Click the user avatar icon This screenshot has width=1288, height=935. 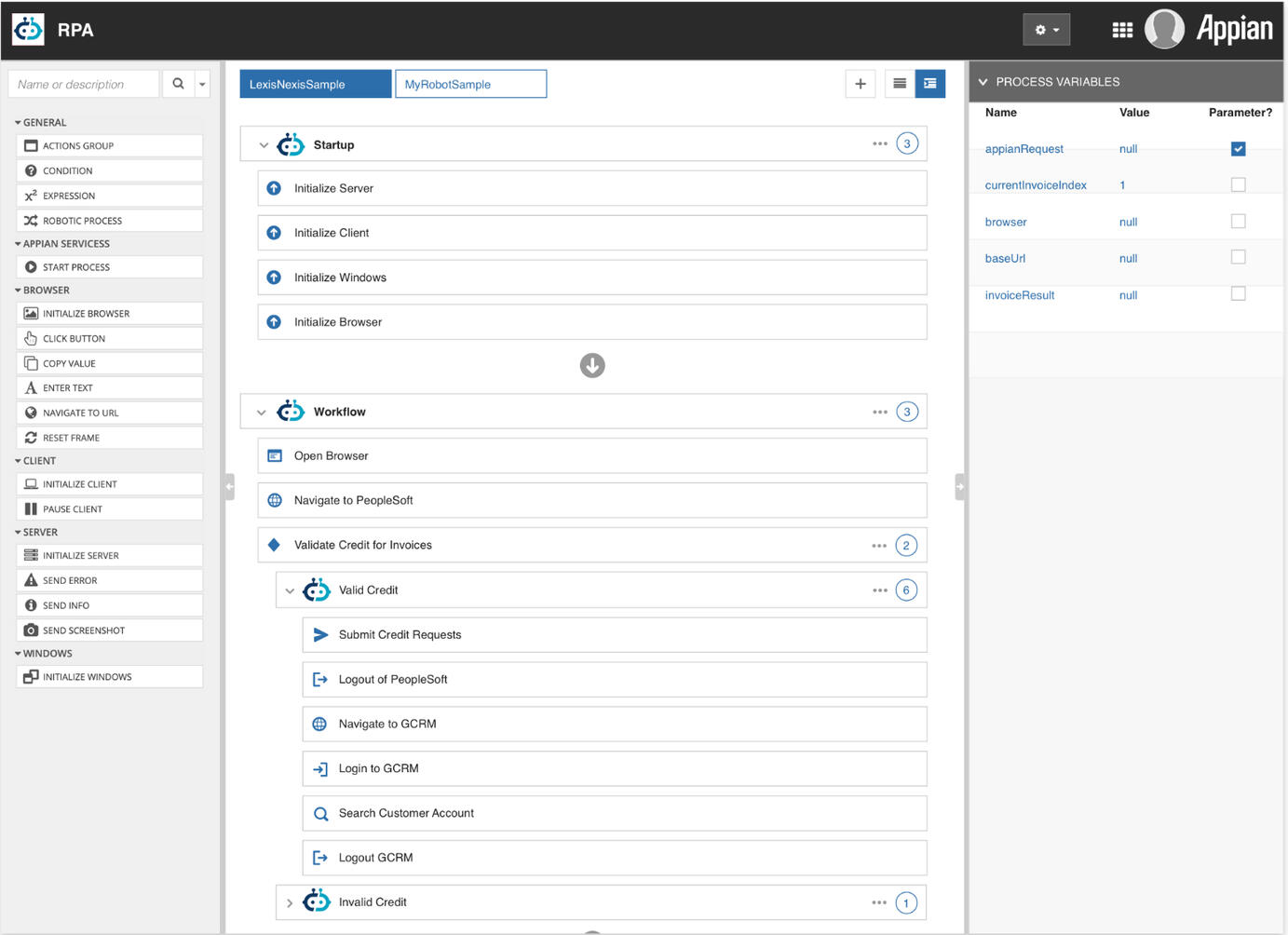coord(1163,30)
